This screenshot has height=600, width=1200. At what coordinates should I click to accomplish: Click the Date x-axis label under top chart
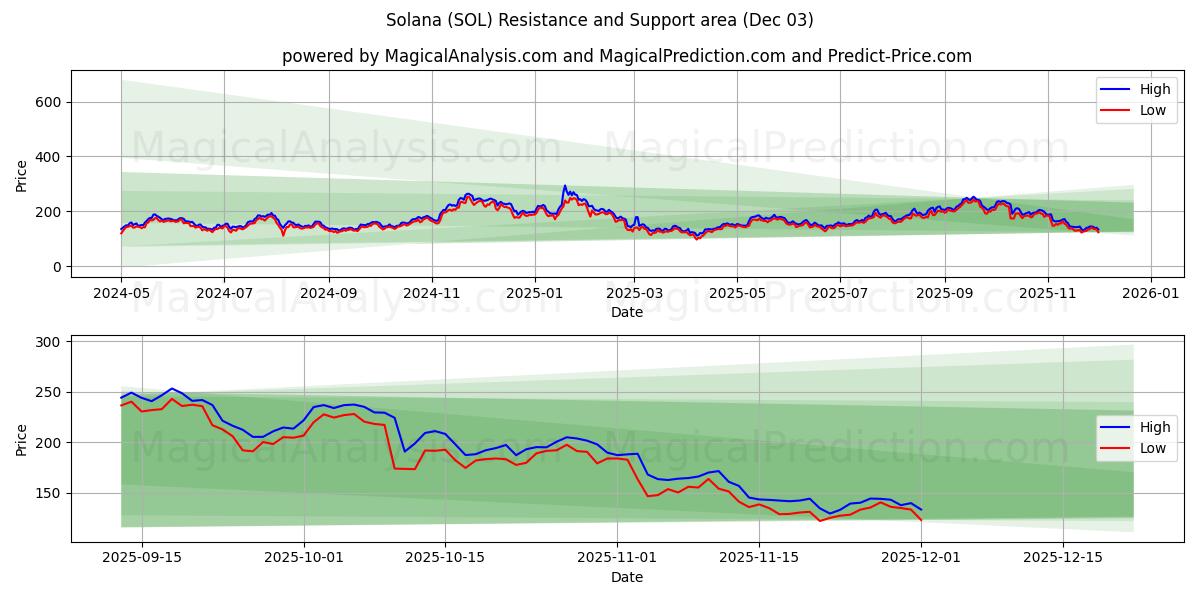(627, 313)
